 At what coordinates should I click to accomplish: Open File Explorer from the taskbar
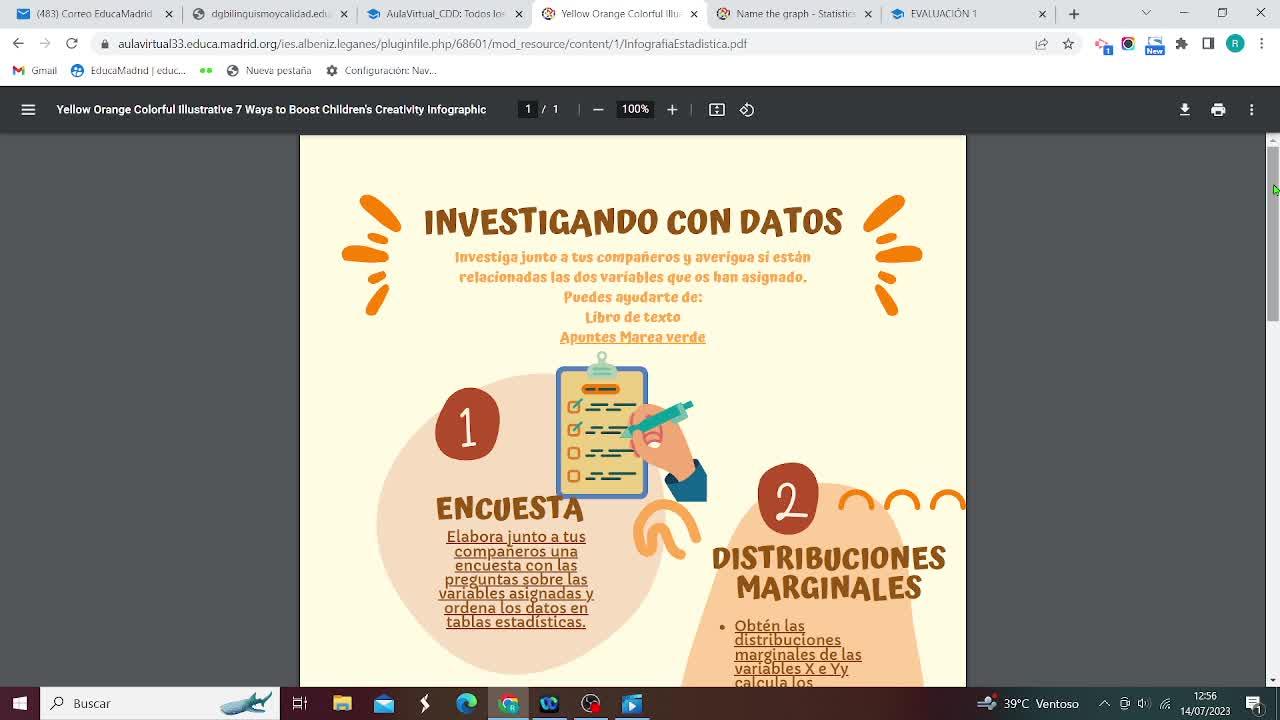(342, 703)
